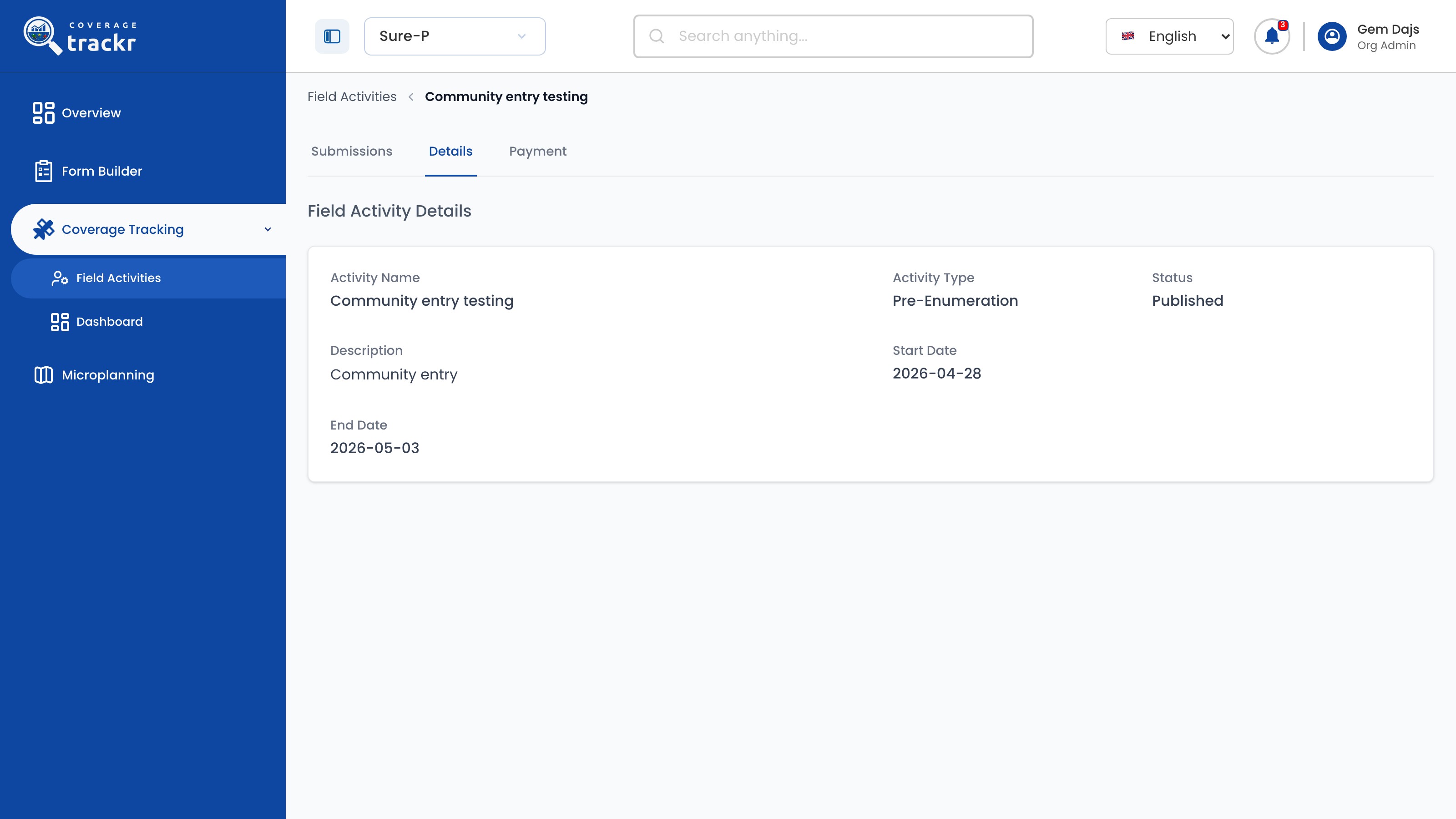This screenshot has width=1456, height=819.
Task: Click the Coverage Tracking satellite icon
Action: 44,229
